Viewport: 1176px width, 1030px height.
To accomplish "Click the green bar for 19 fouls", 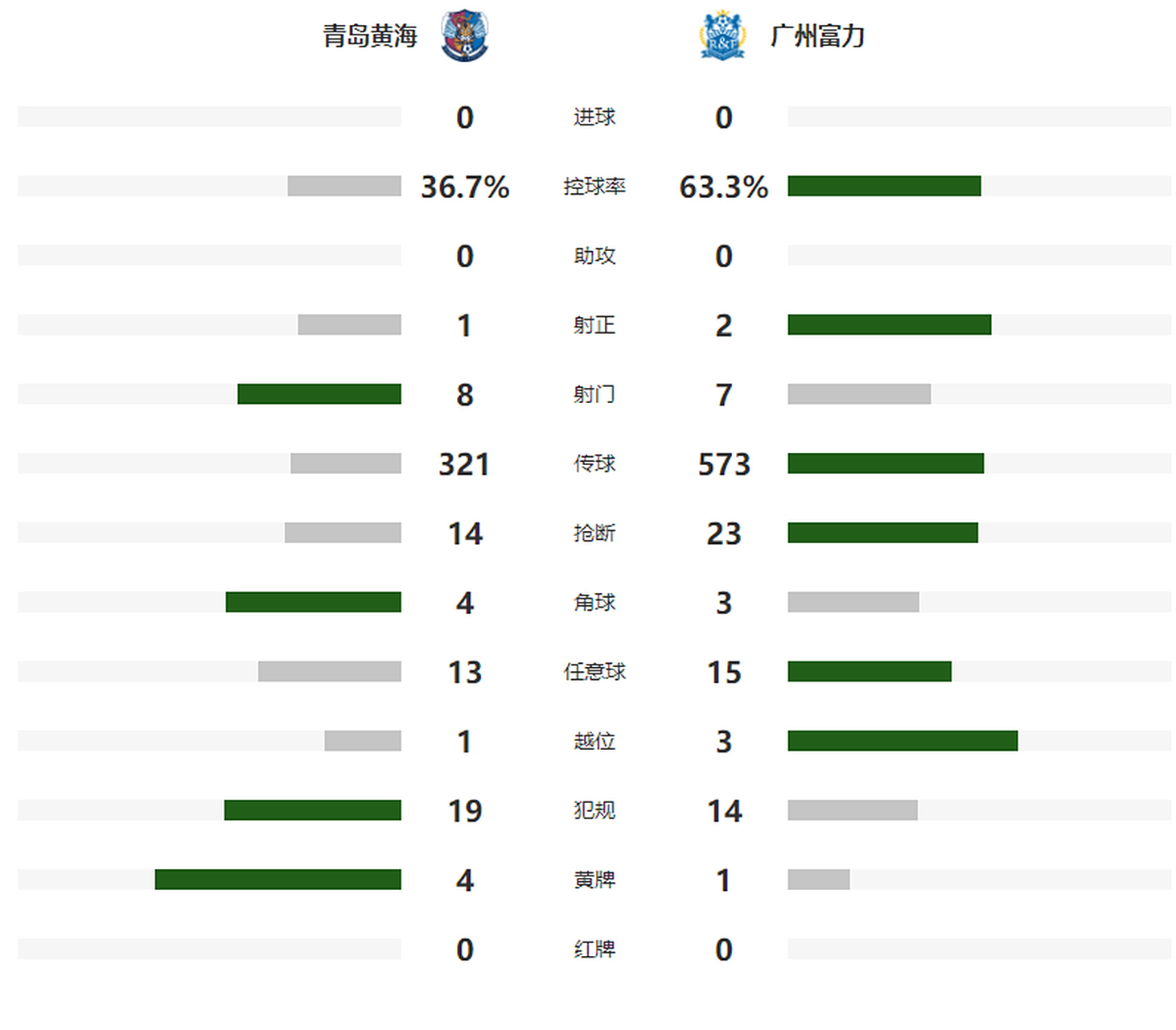I will tap(313, 810).
